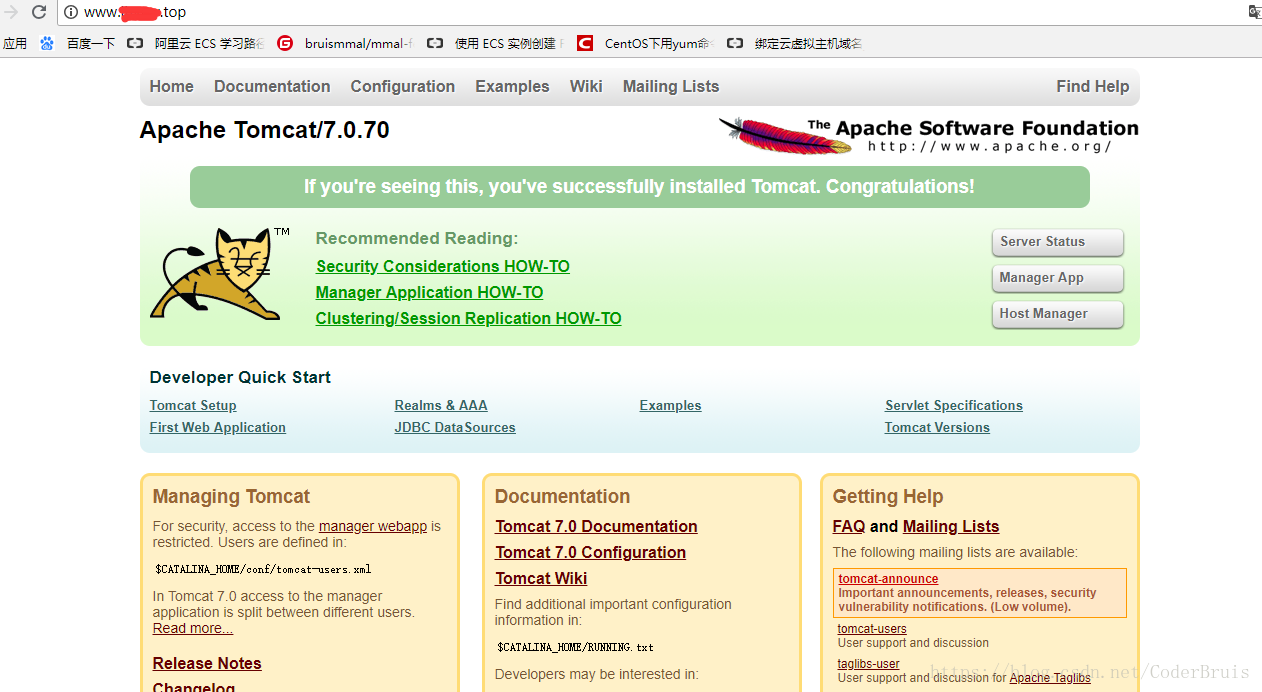Open the Tomcat Versions link

coord(937,427)
